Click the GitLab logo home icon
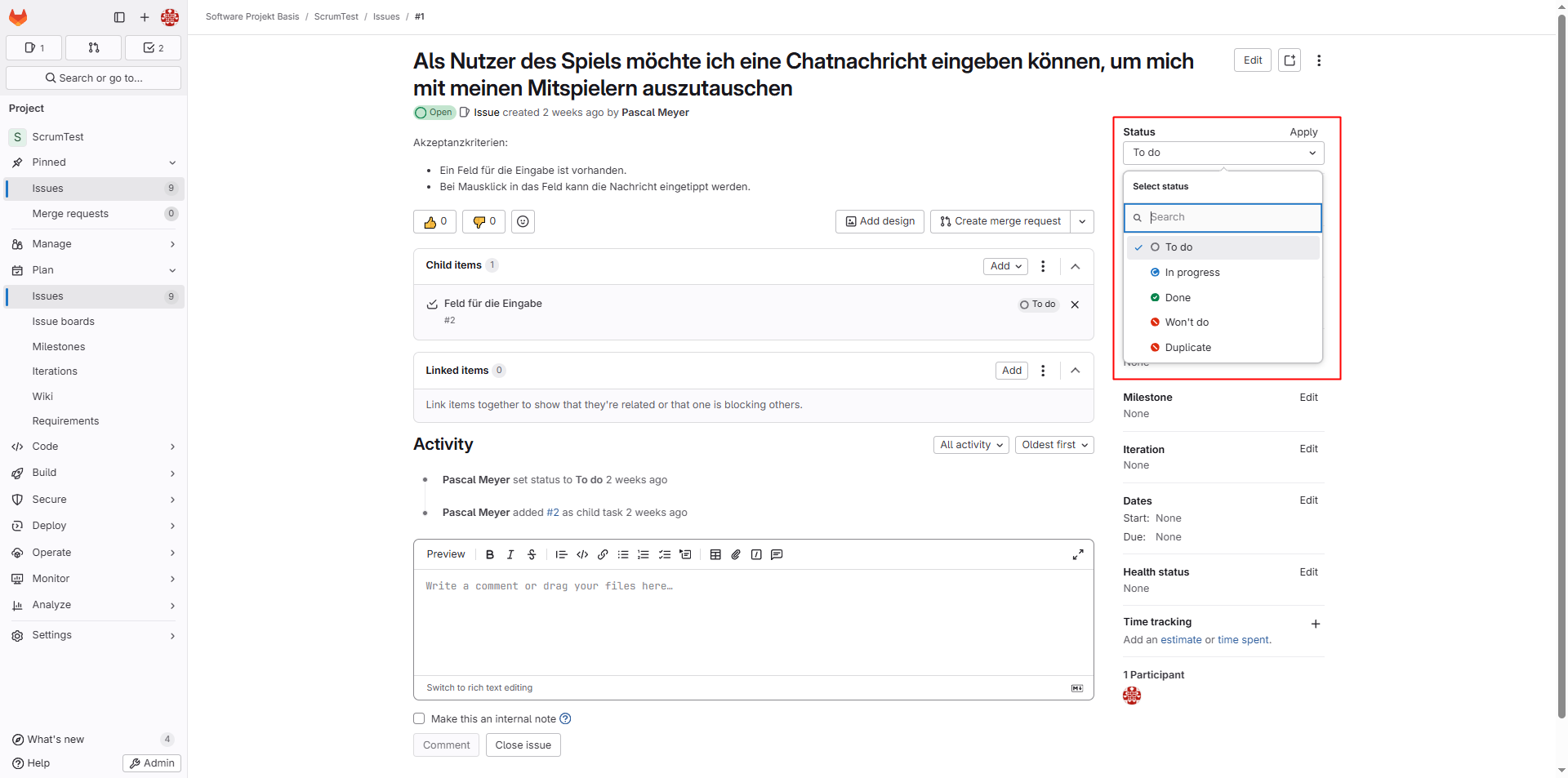The image size is (1568, 778). pos(18,16)
